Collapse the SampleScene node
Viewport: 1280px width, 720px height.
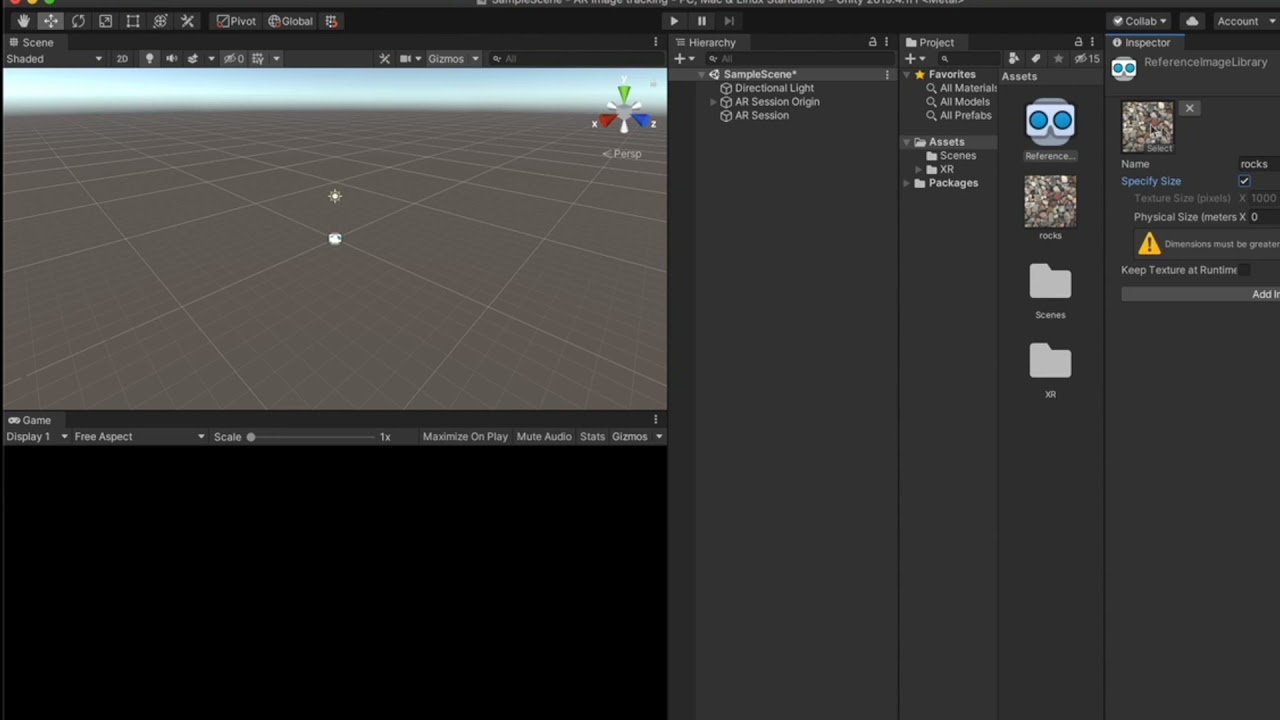(702, 75)
